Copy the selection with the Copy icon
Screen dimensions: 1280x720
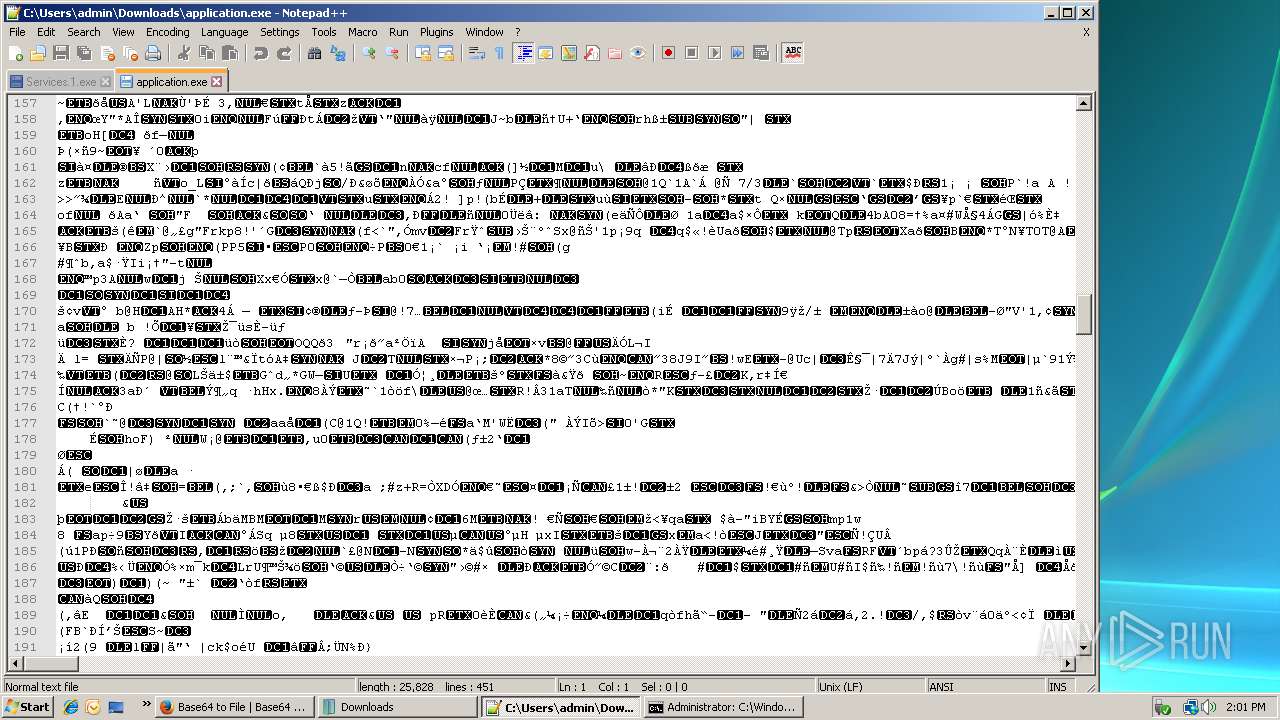pos(206,53)
